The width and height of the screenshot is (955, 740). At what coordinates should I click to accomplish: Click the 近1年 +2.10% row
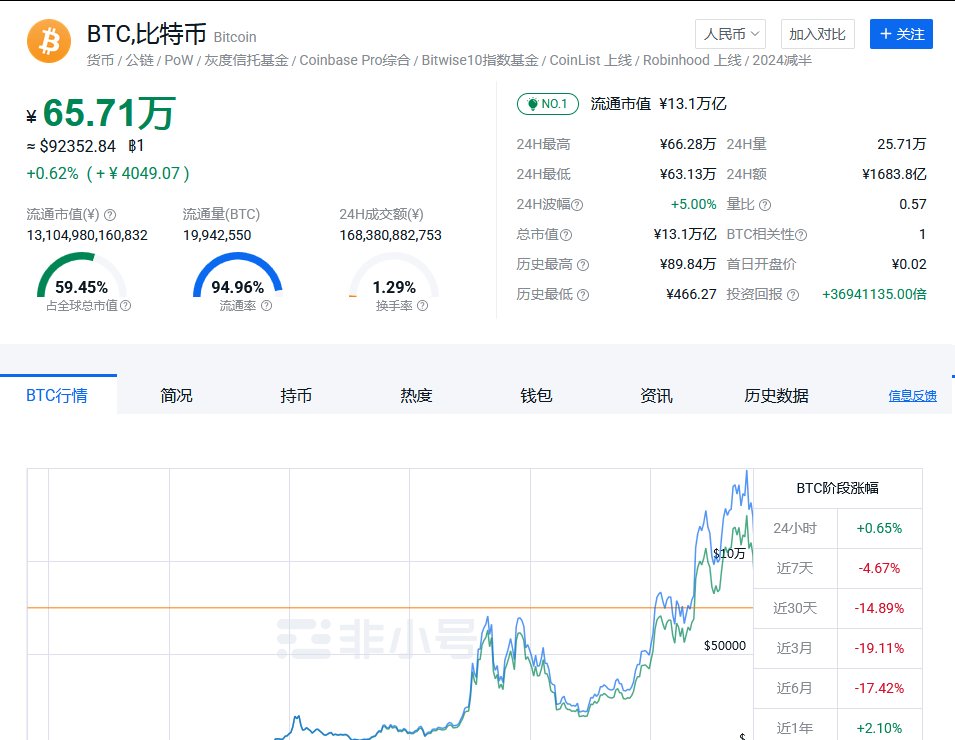tap(838, 725)
